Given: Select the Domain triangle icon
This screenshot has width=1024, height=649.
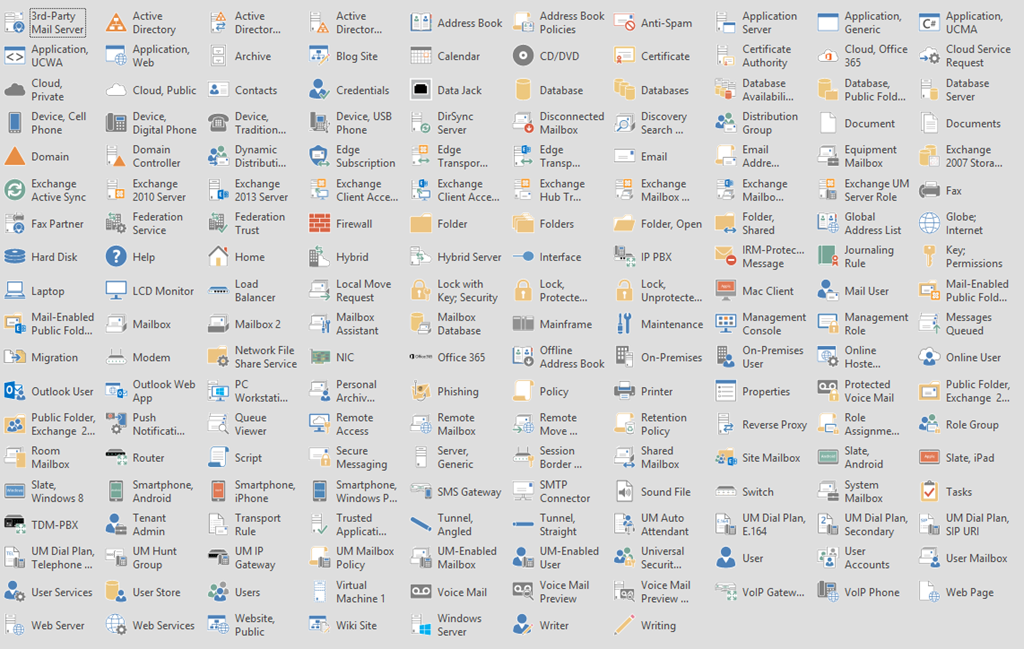Looking at the screenshot, I should tap(14, 157).
